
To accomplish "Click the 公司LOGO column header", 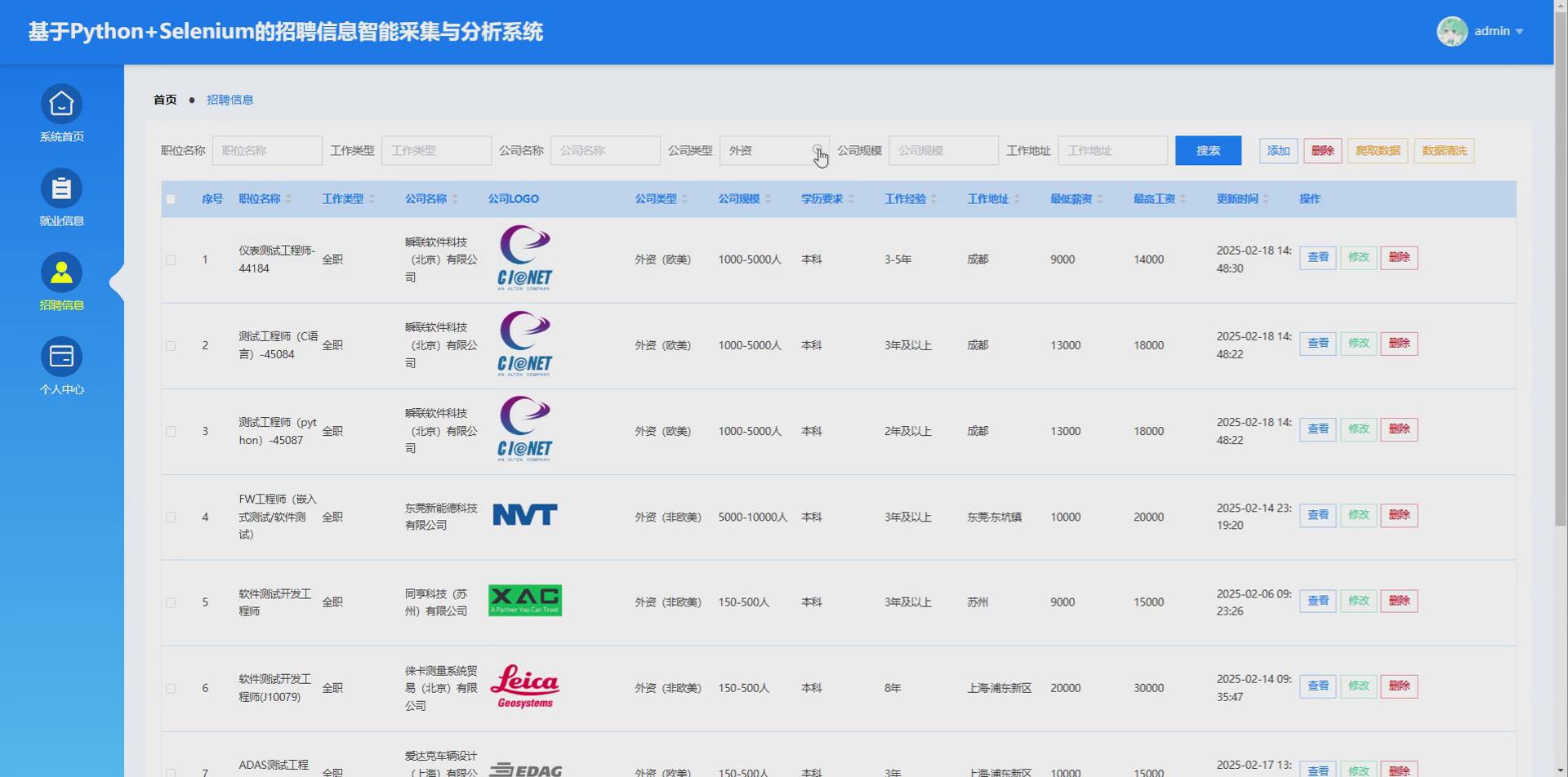I will pos(513,199).
